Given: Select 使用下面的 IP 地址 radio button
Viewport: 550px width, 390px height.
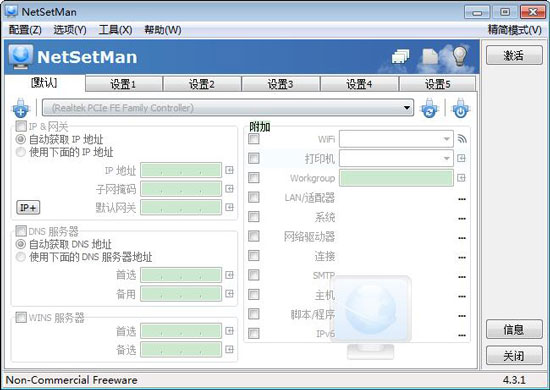Looking at the screenshot, I should pos(21,152).
